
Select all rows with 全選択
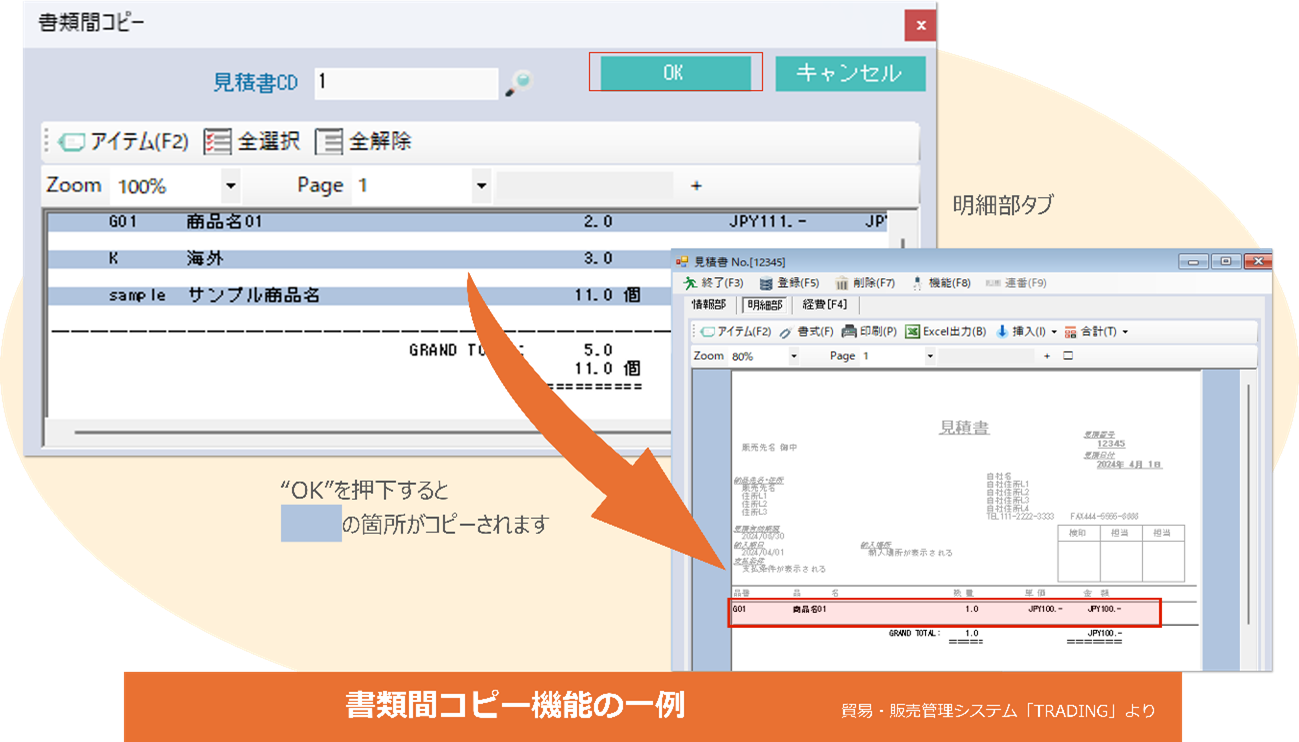(252, 141)
